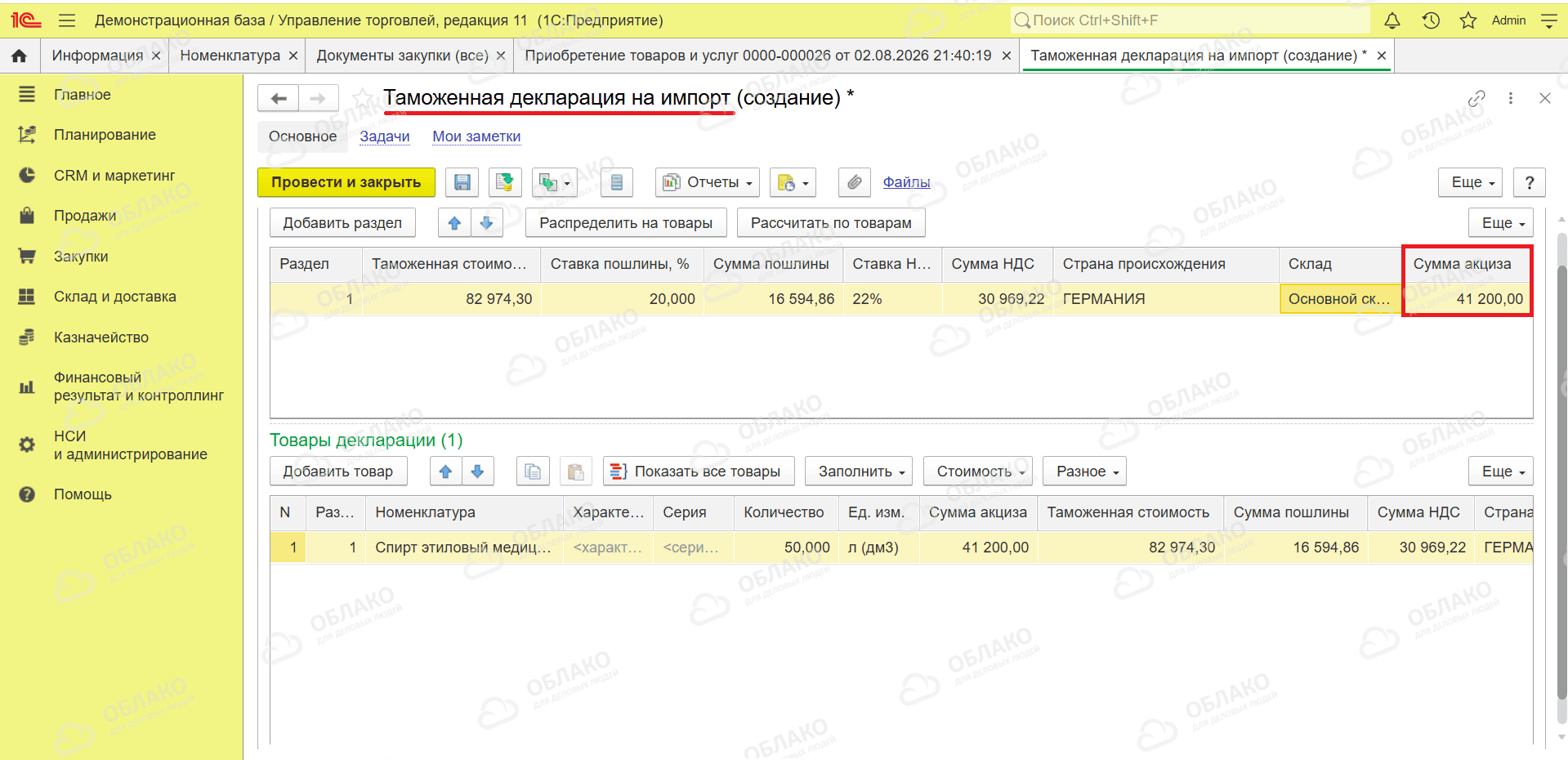
Task: Save the document with the floppy disk icon
Action: click(462, 182)
